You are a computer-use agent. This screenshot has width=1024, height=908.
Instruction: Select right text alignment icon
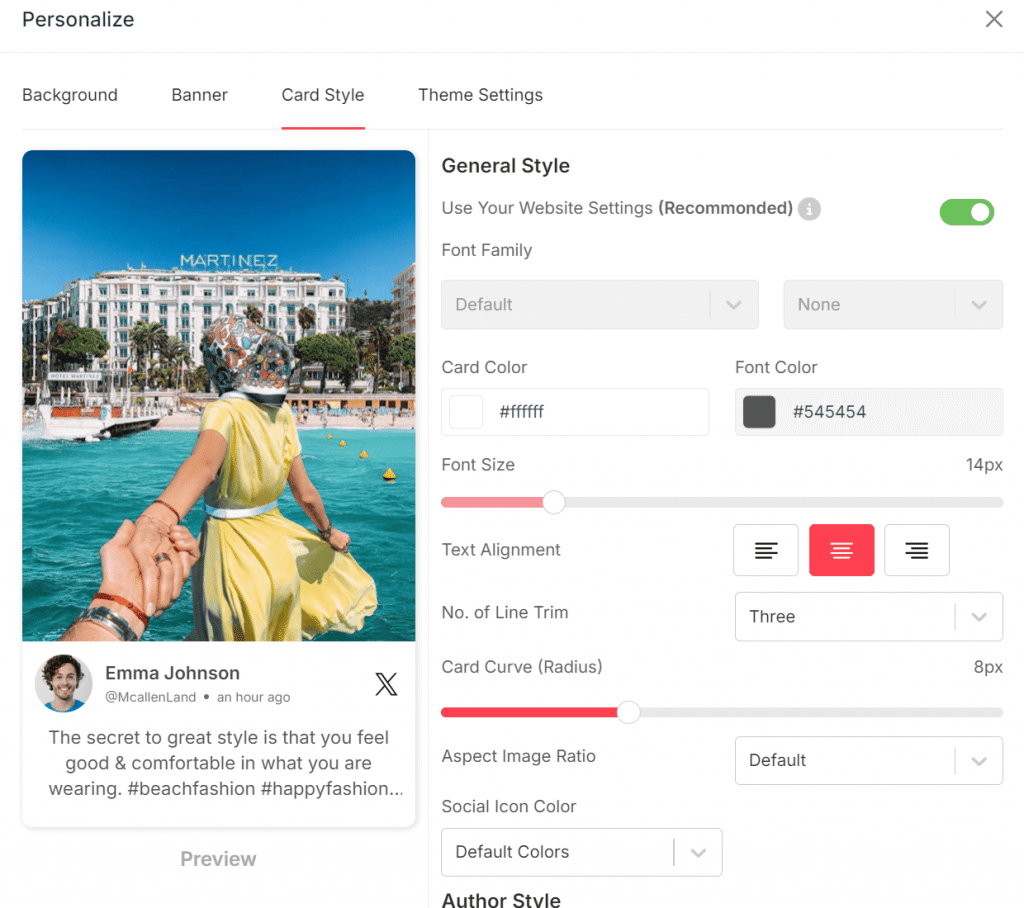coord(916,550)
